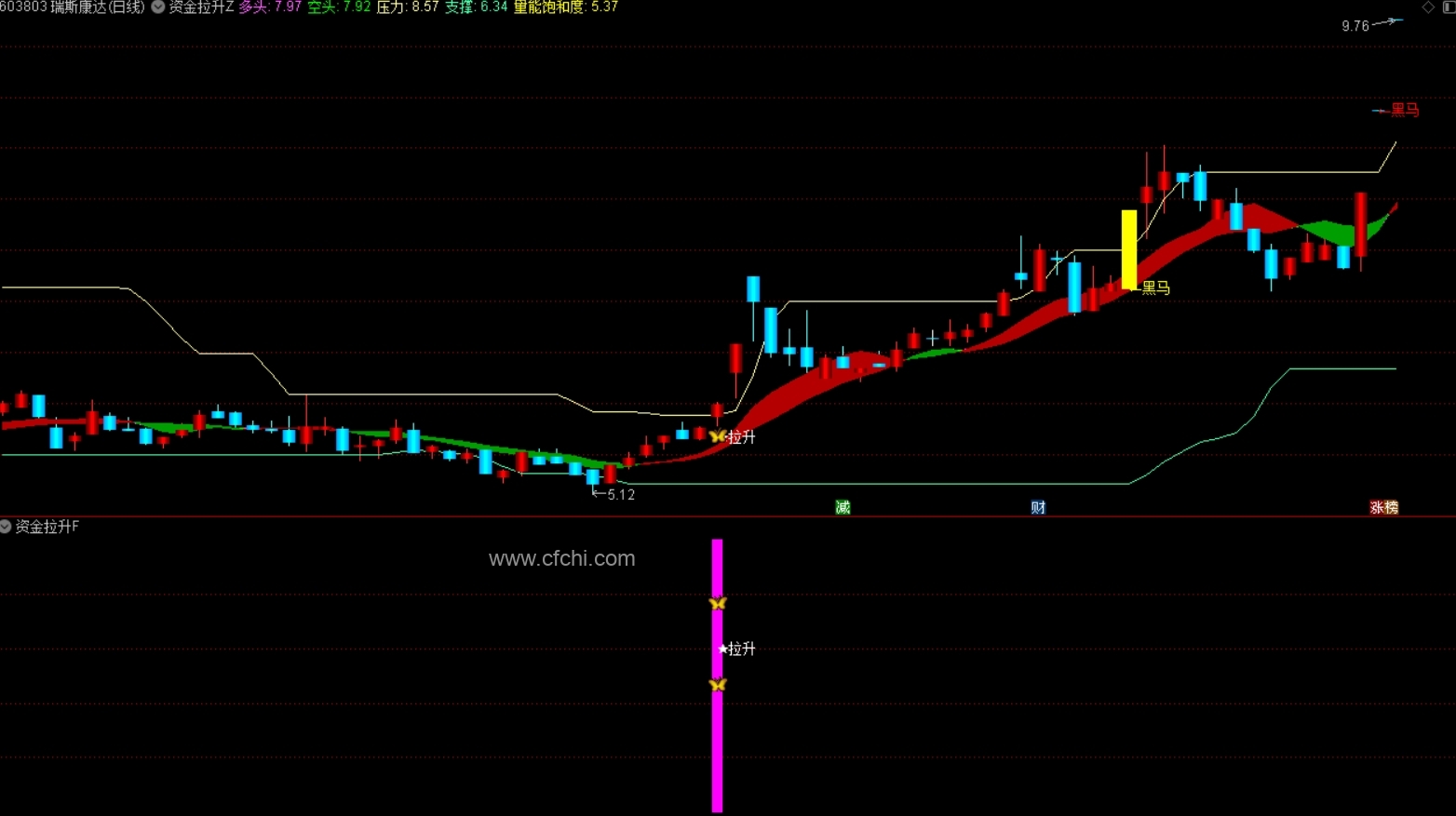The height and width of the screenshot is (816, 1456).
Task: Collapse the 资金拉升F sub-panel arrow
Action: point(6,527)
